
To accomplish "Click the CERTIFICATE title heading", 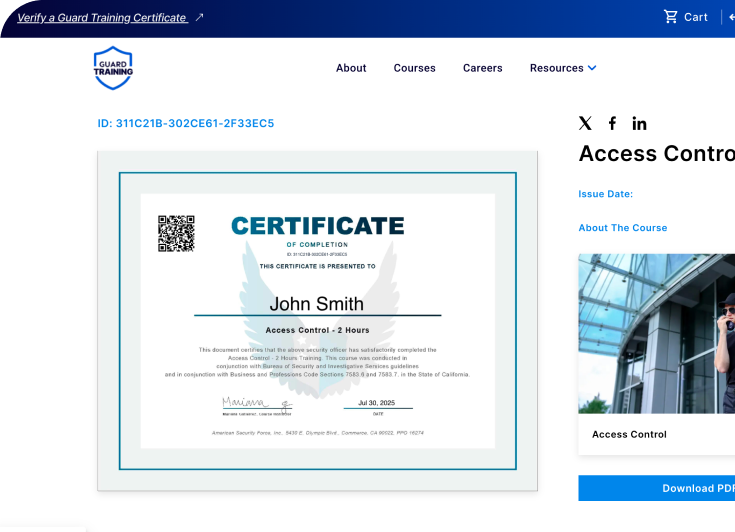I will (318, 226).
